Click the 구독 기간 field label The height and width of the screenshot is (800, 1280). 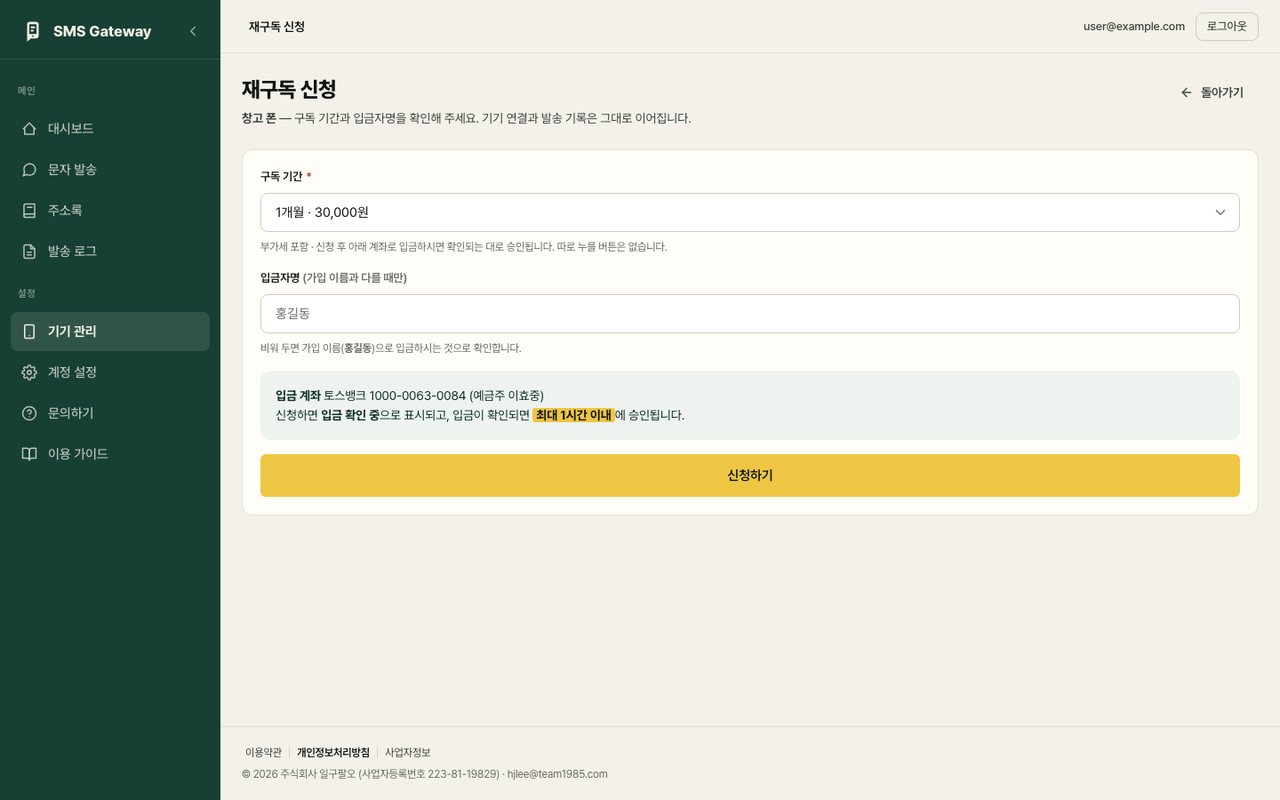(x=282, y=176)
